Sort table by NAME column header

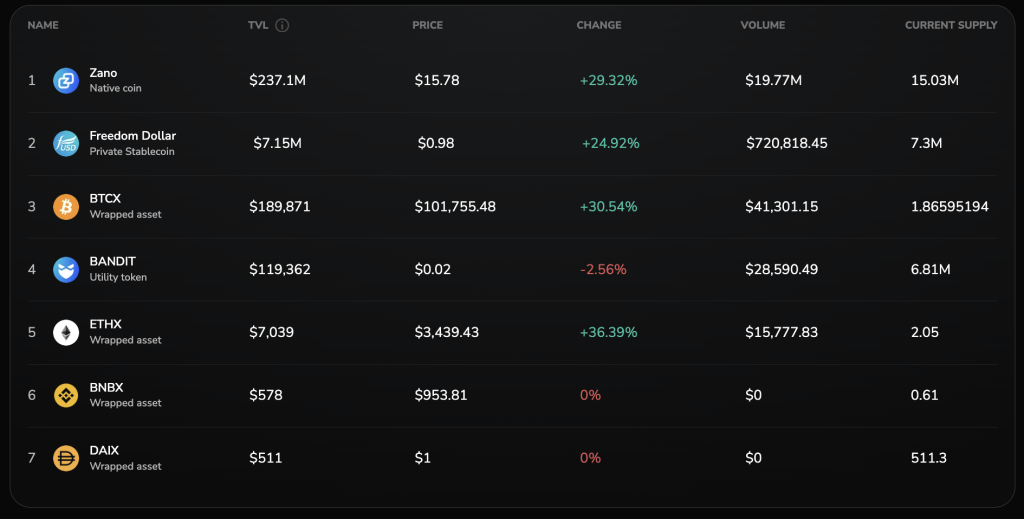coord(43,25)
